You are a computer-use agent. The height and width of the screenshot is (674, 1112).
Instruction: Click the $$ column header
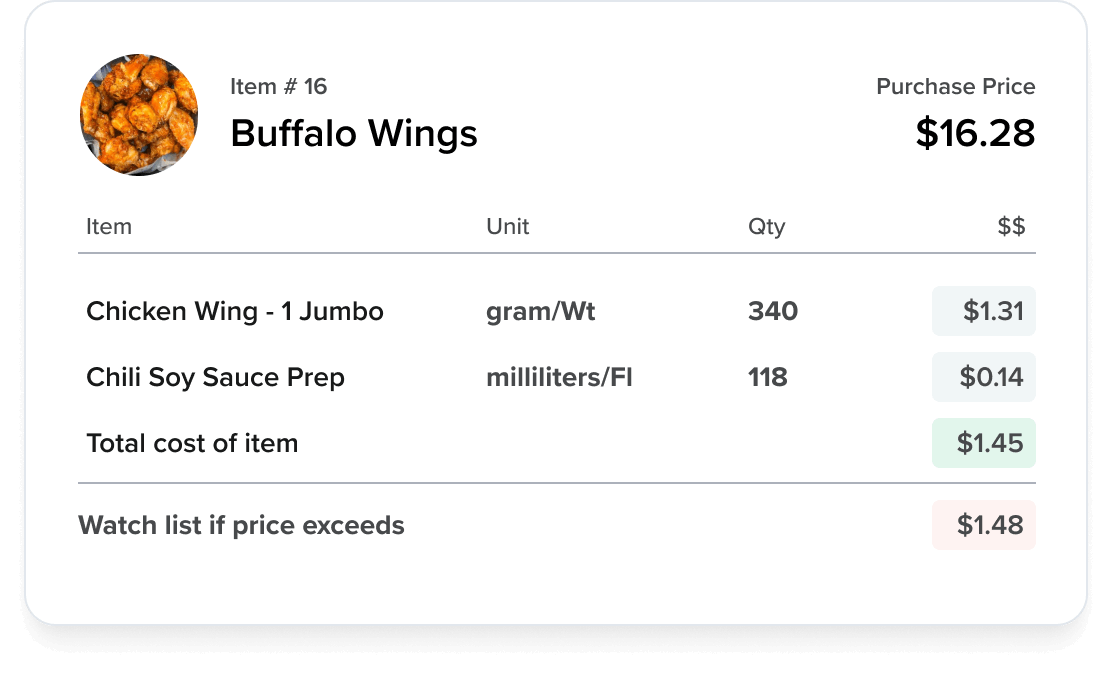pos(1011,226)
